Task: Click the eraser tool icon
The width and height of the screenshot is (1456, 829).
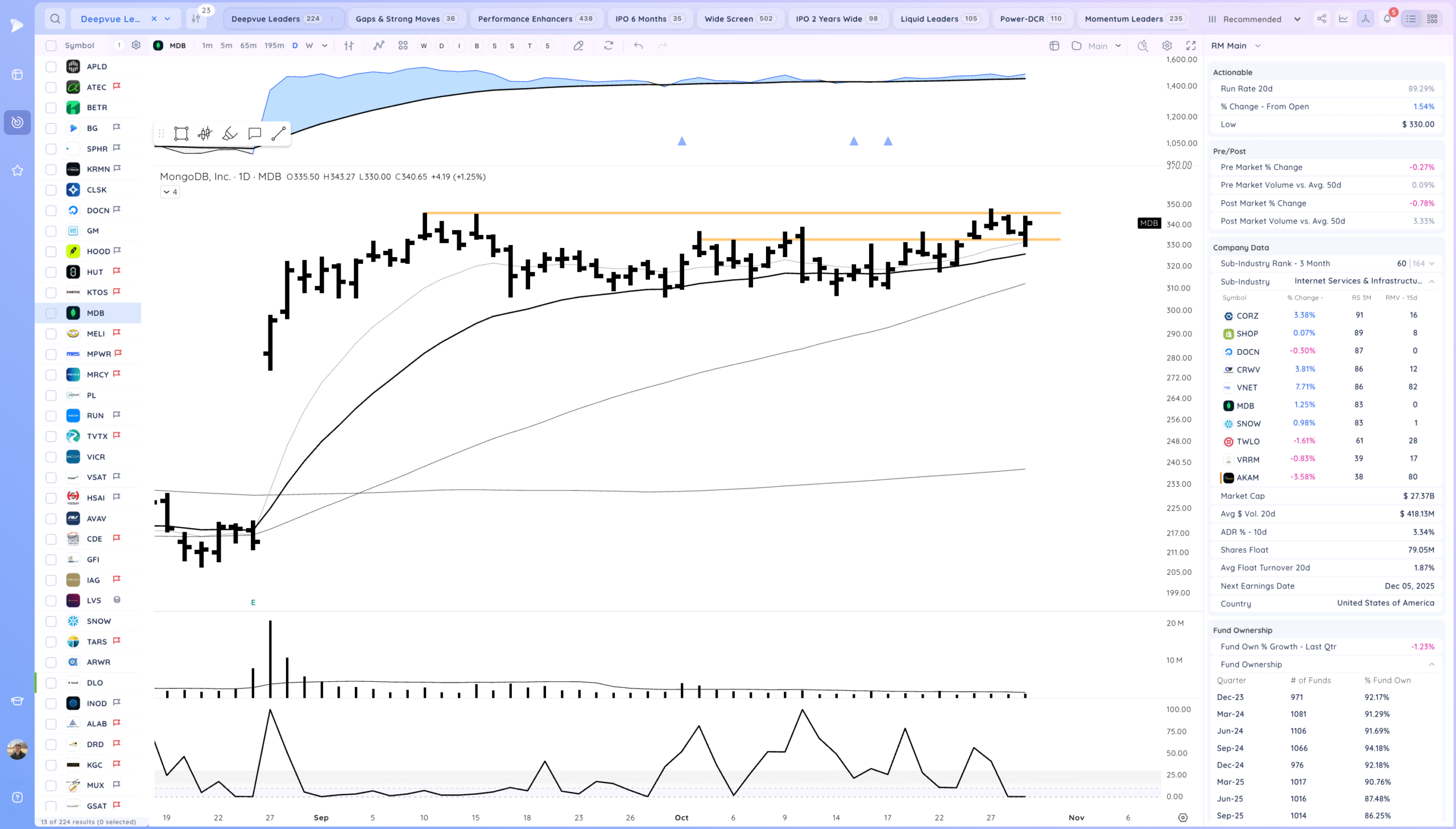Action: pos(578,45)
